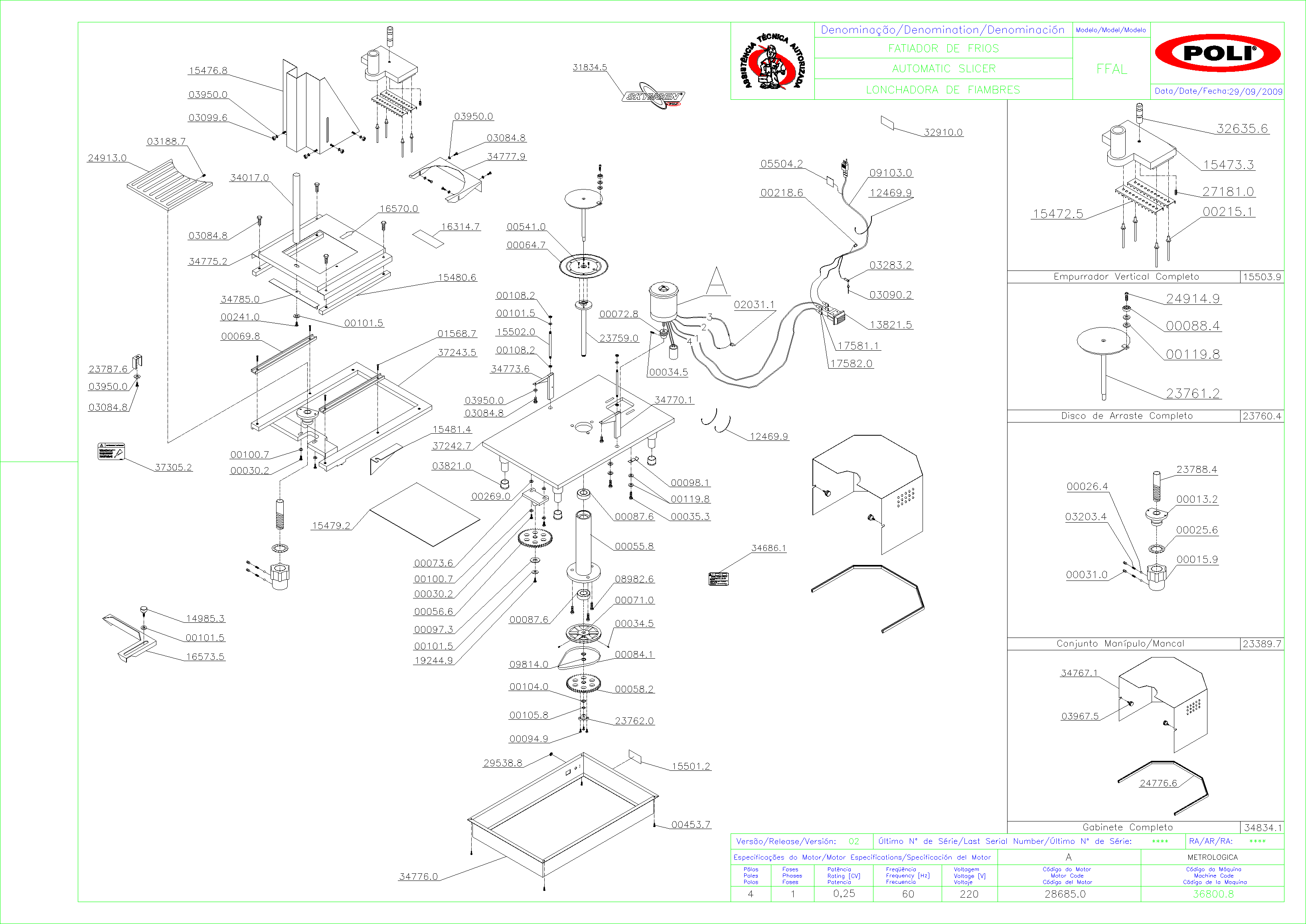1306x924 pixels.
Task: Select part number 01568.7
Action: click(x=457, y=334)
